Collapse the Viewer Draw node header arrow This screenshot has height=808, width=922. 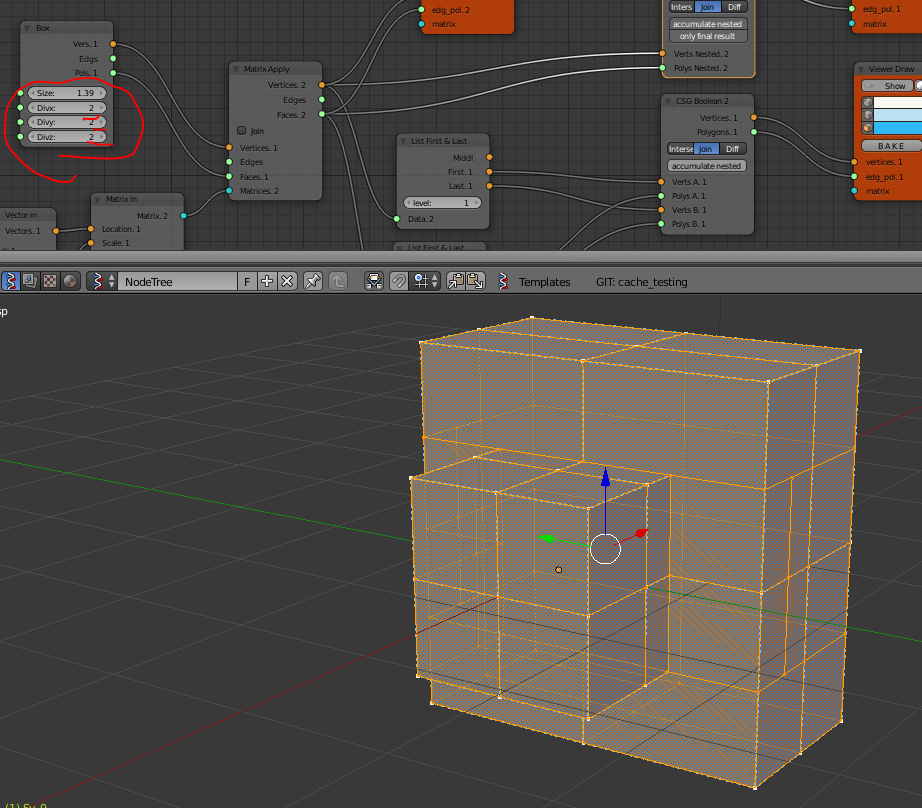pos(861,69)
